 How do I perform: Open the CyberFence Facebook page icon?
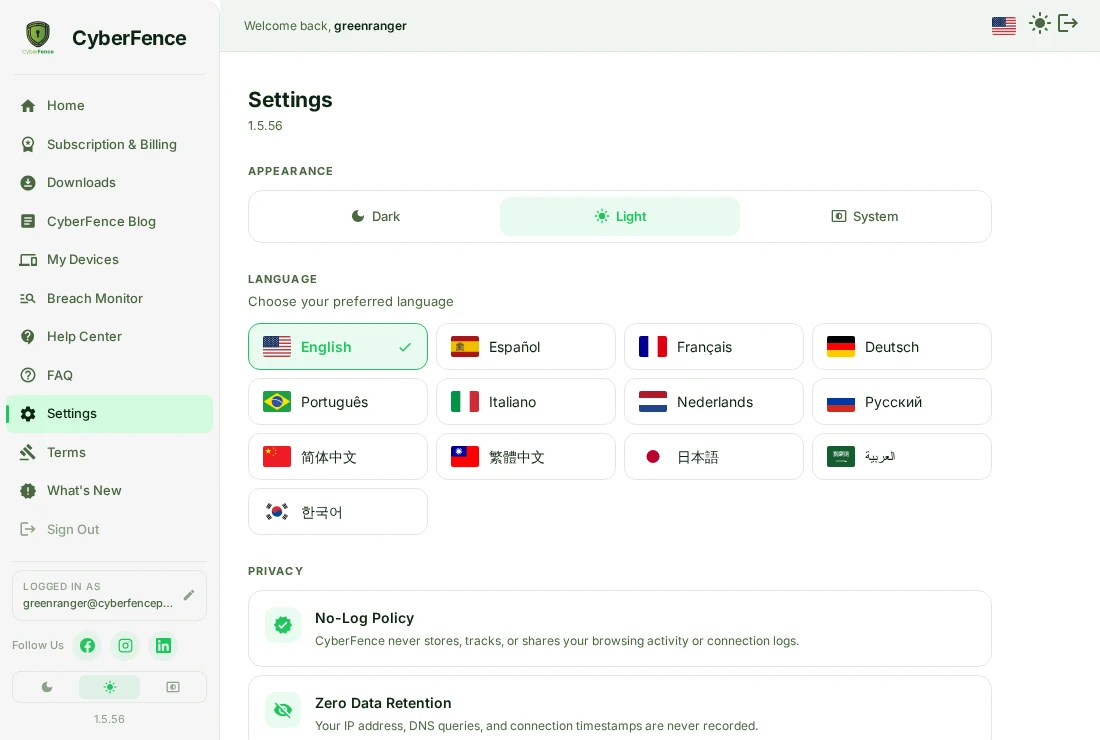point(87,645)
